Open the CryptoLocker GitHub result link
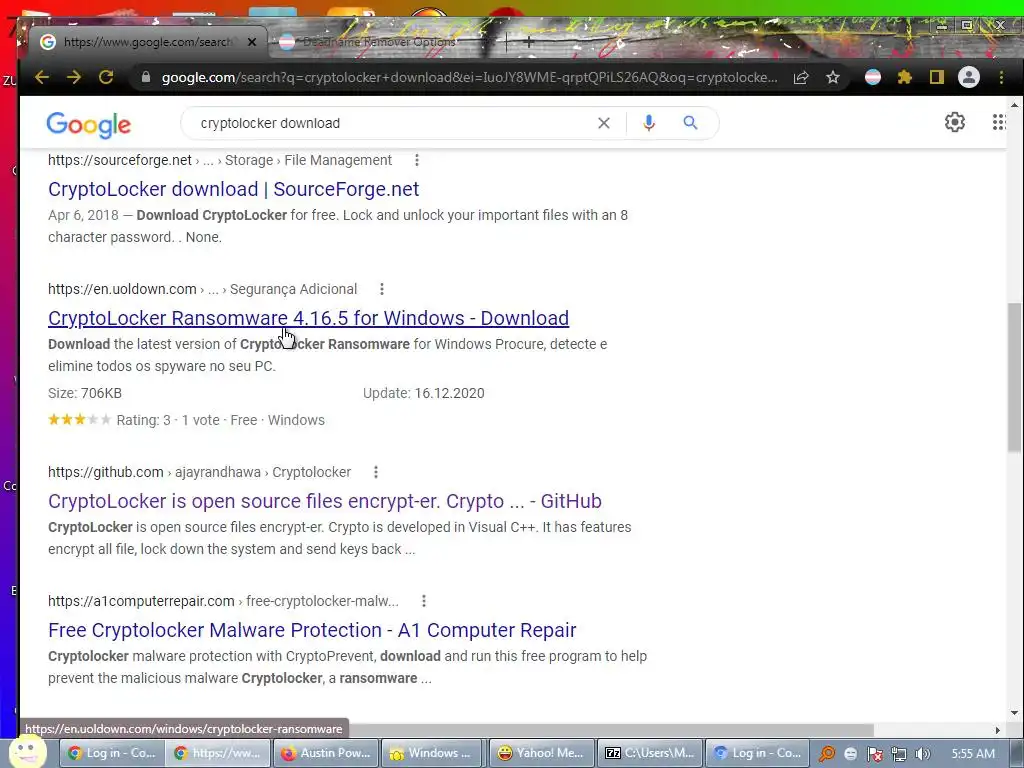 (325, 501)
